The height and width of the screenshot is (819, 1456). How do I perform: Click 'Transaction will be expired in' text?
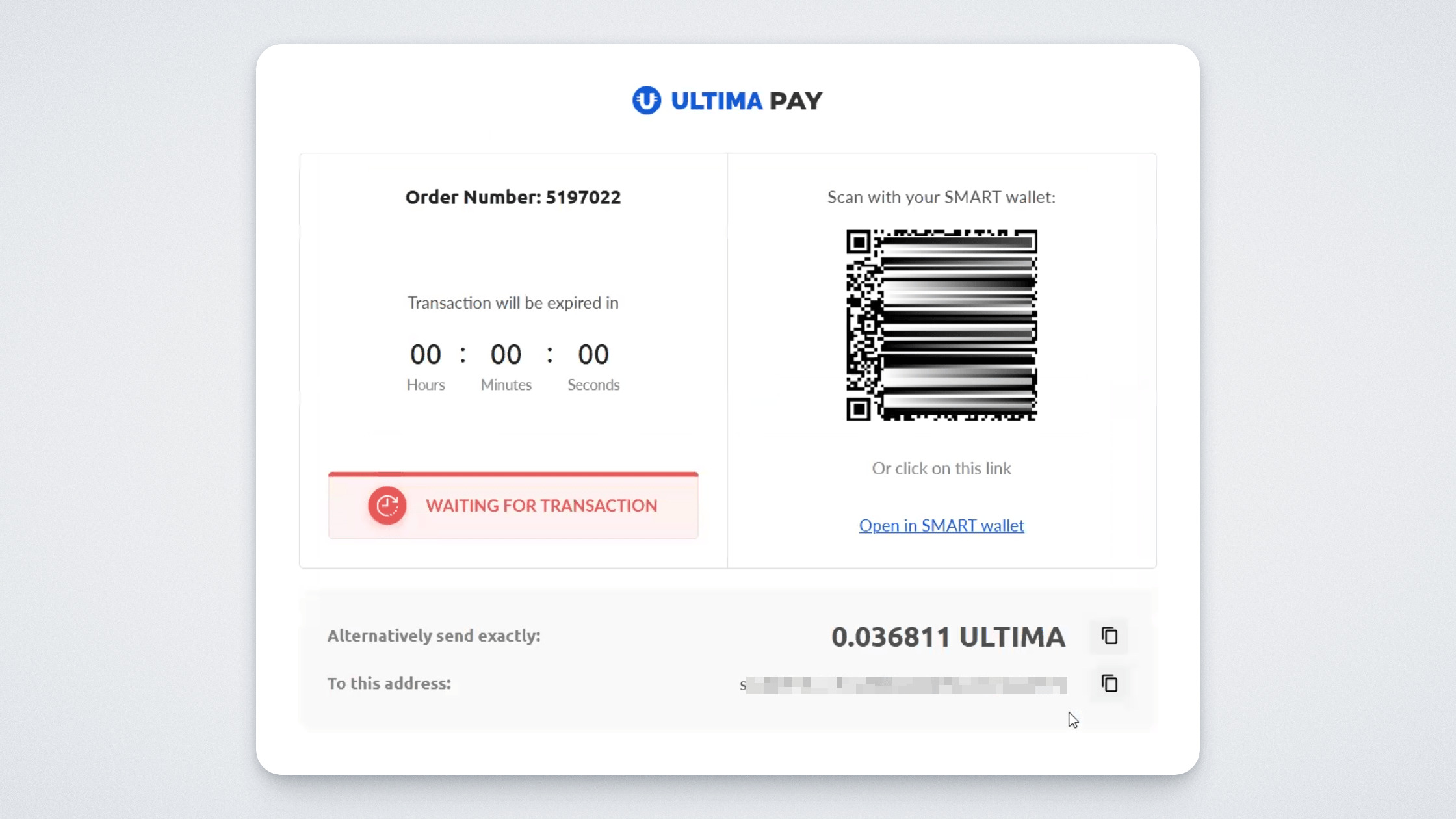513,303
